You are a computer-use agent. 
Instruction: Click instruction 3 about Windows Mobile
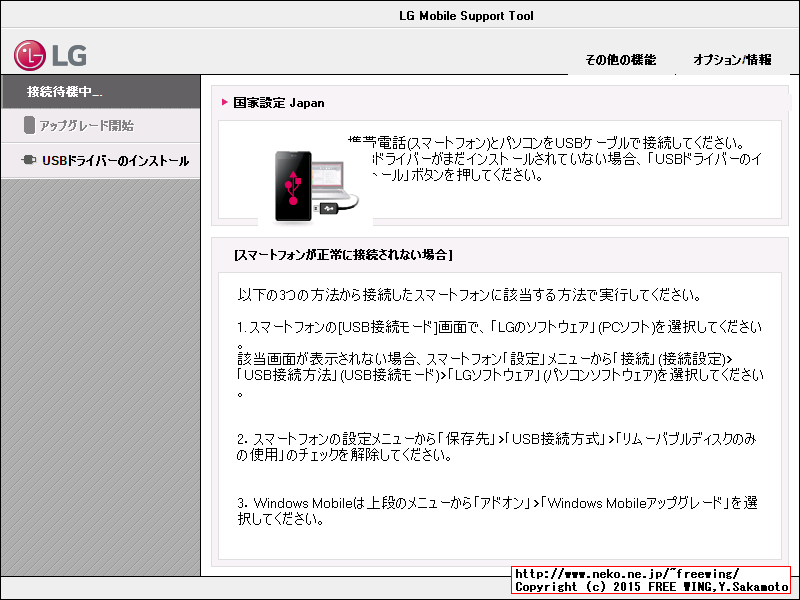point(497,511)
